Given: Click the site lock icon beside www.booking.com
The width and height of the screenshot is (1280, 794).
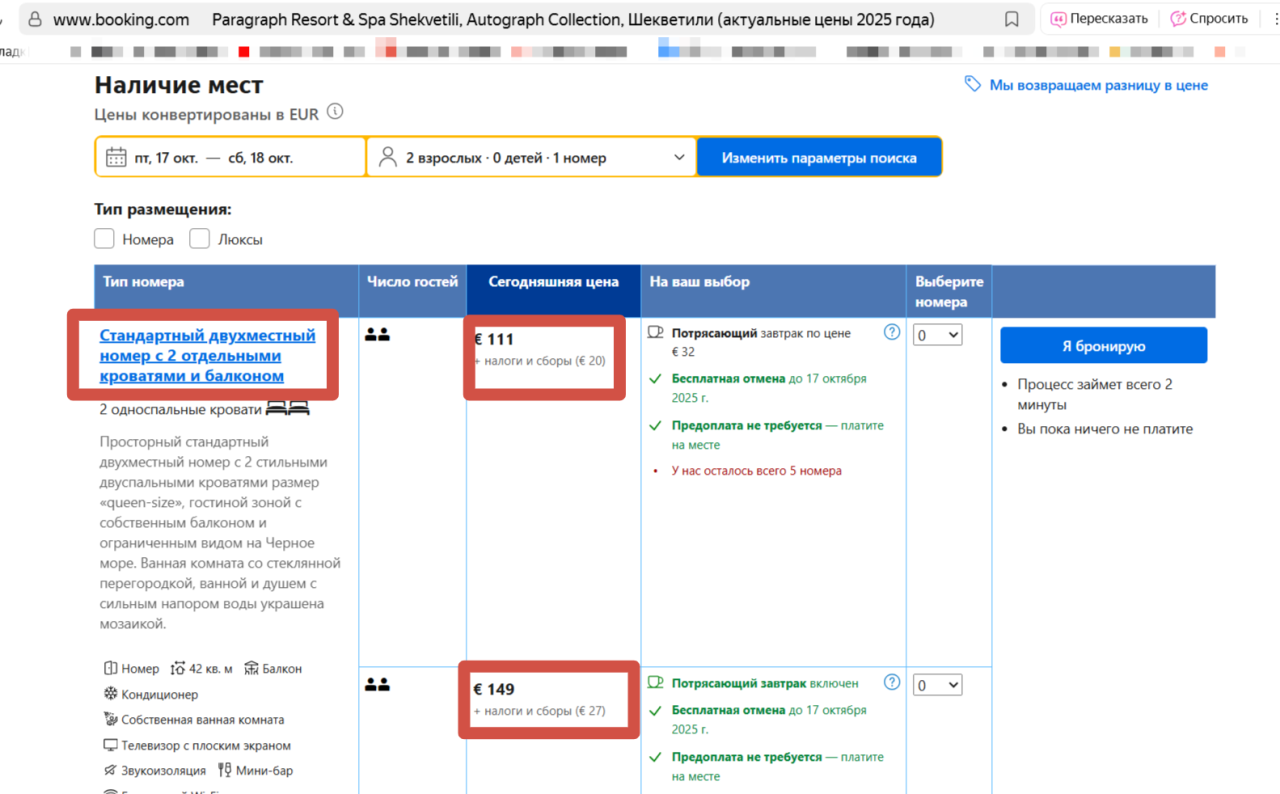Looking at the screenshot, I should (x=35, y=19).
